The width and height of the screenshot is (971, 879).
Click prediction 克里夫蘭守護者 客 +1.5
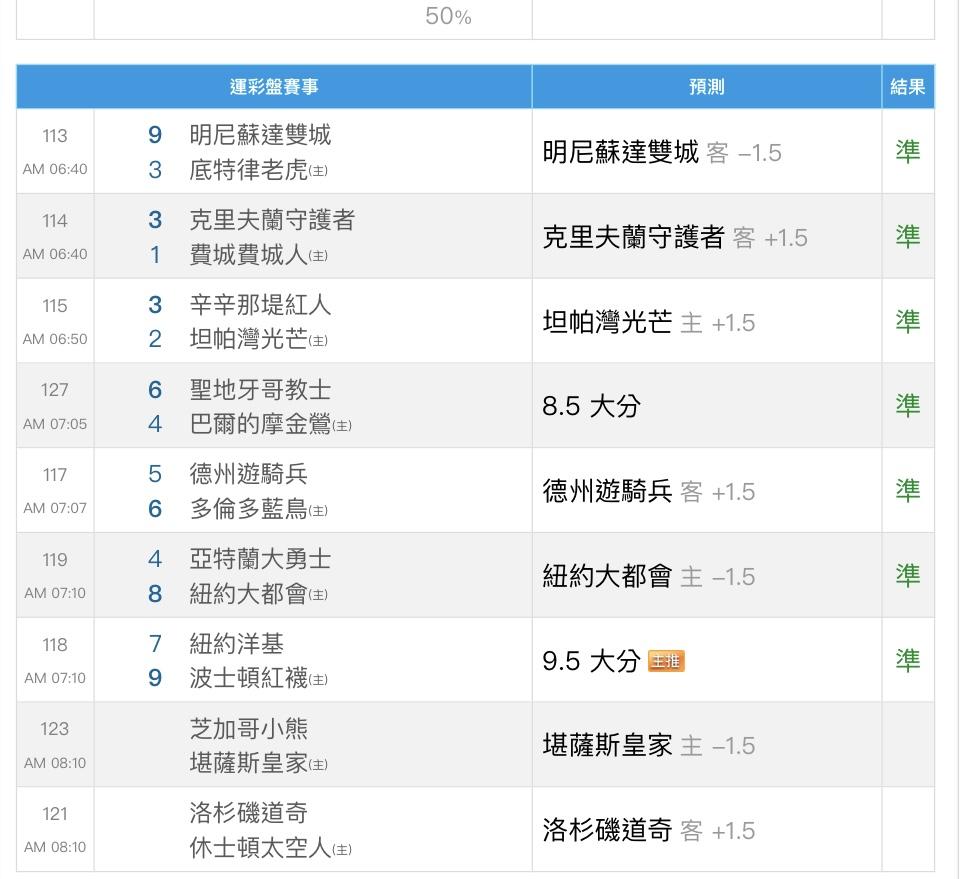[x=675, y=237]
